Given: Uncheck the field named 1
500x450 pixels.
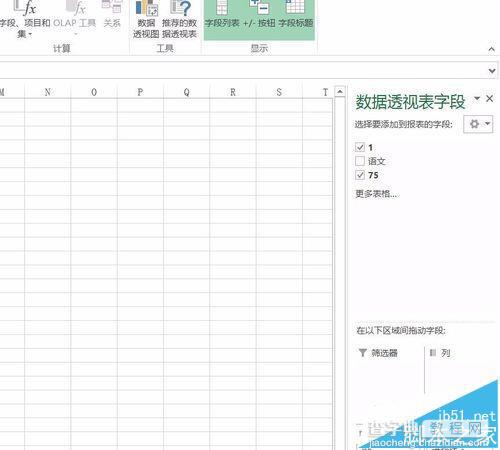Looking at the screenshot, I should (360, 147).
